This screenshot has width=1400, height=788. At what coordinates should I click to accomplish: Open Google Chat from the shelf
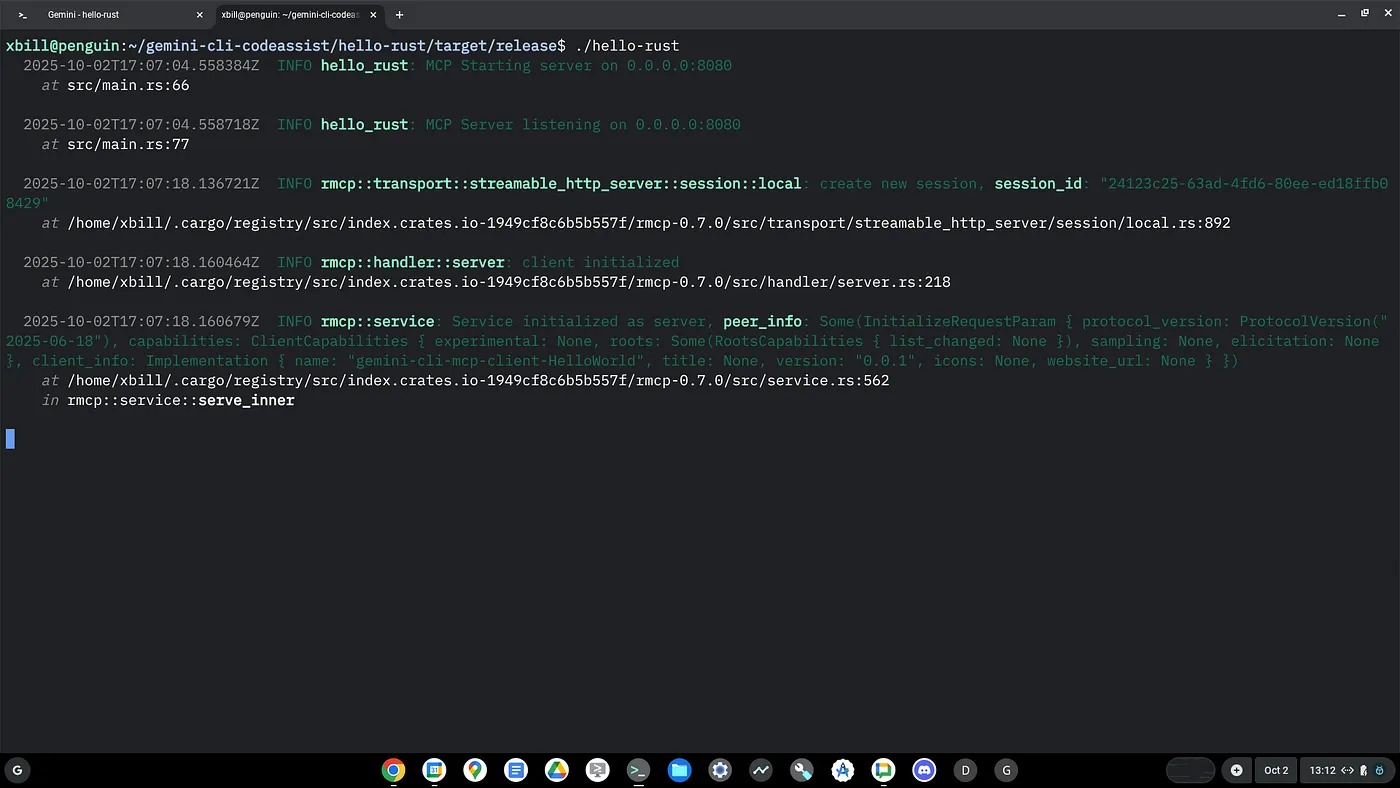[883, 770]
